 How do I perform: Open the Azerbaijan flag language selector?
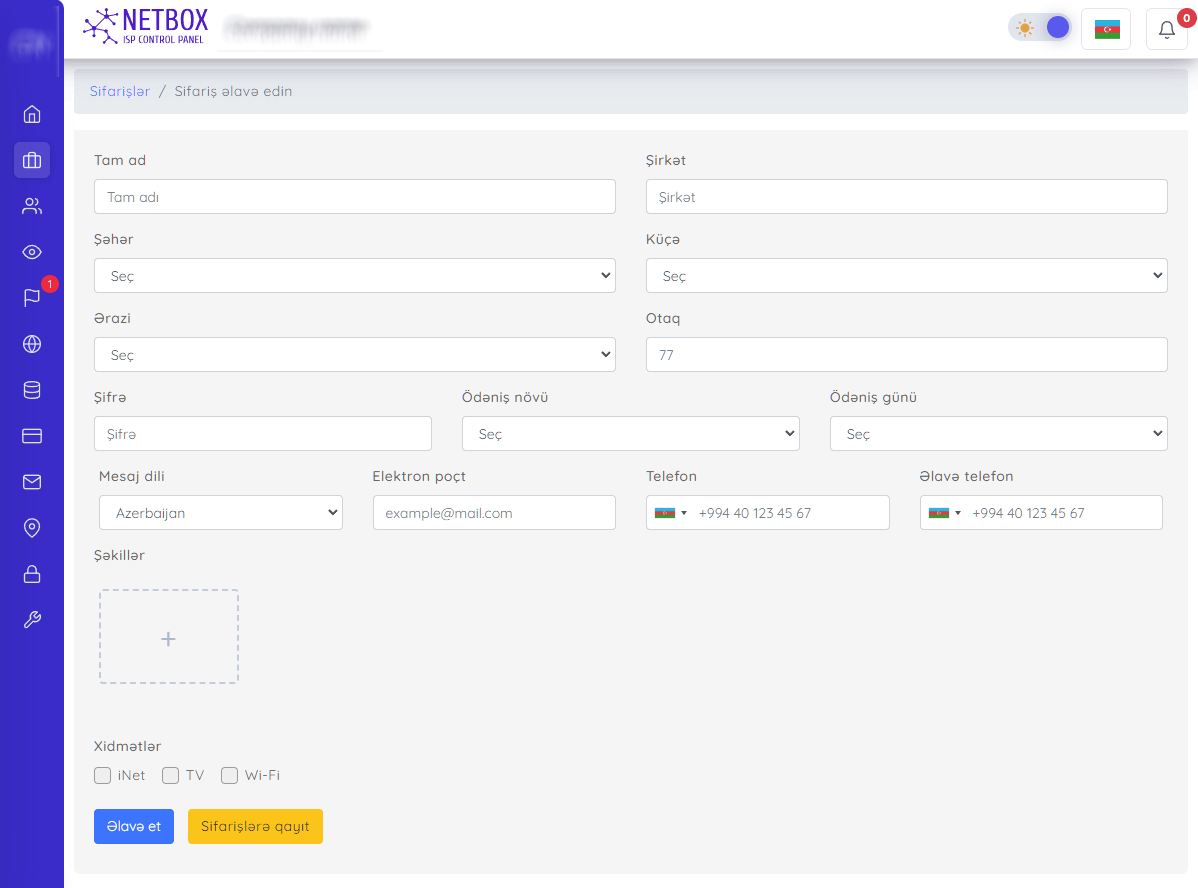(1106, 30)
